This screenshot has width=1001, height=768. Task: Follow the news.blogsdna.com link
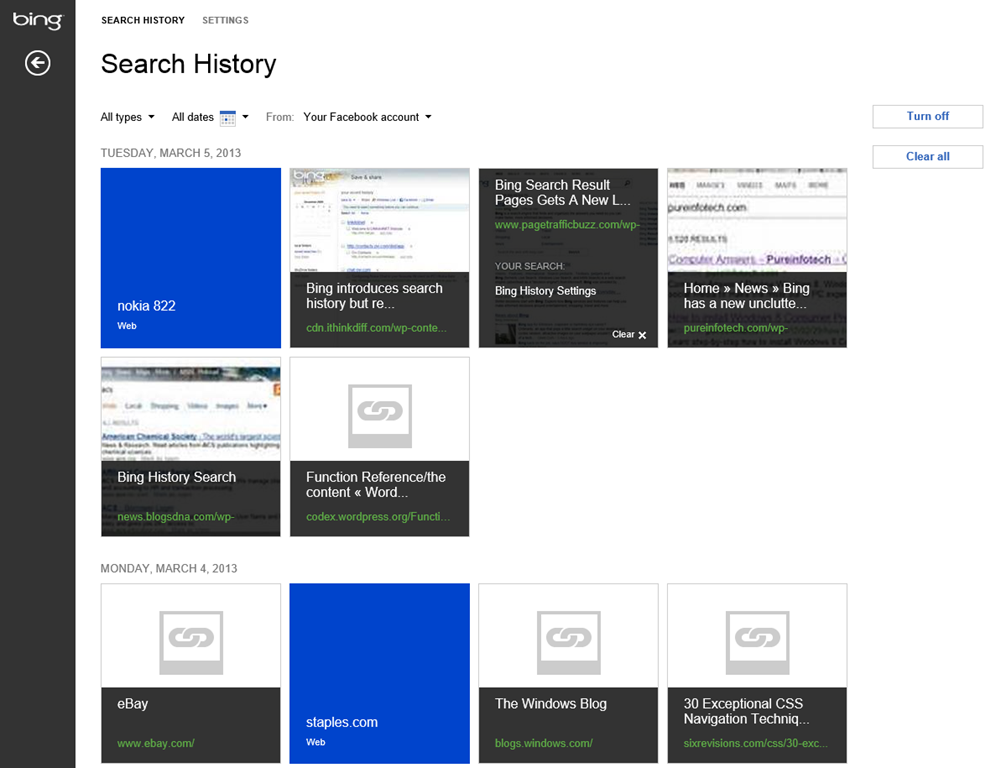click(x=176, y=516)
